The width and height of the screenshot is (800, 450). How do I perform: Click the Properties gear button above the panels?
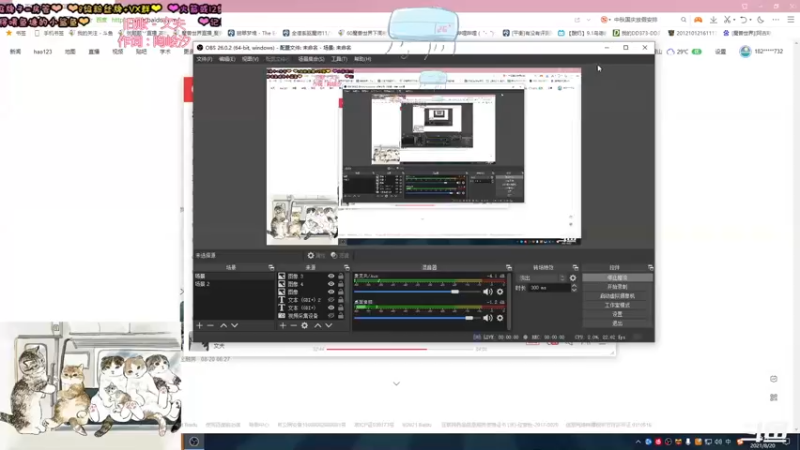click(316, 256)
